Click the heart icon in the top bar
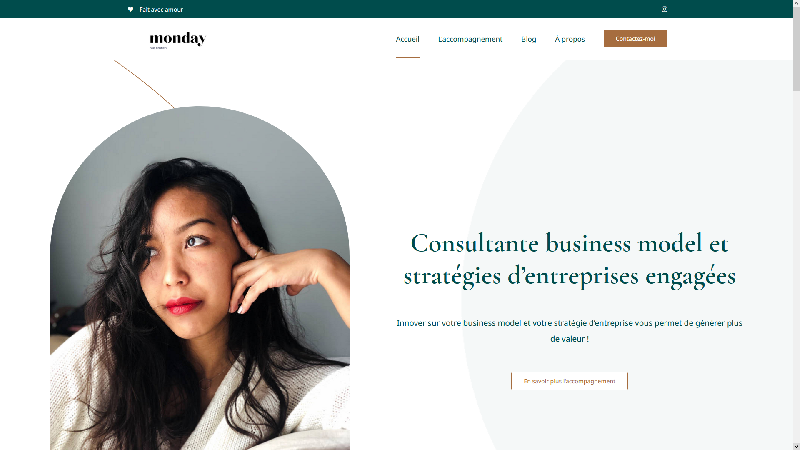Viewport: 800px width, 450px height. [131, 9]
